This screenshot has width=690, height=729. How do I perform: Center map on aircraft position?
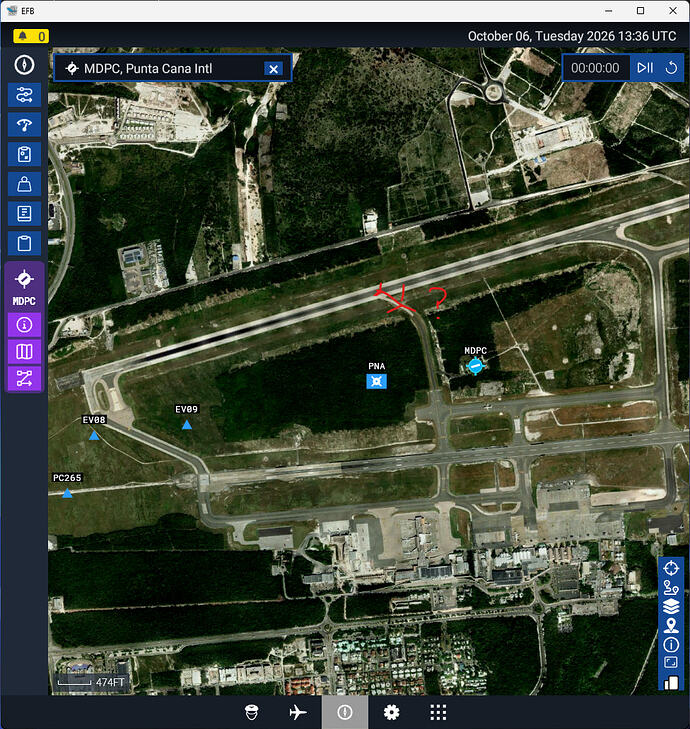(x=670, y=568)
